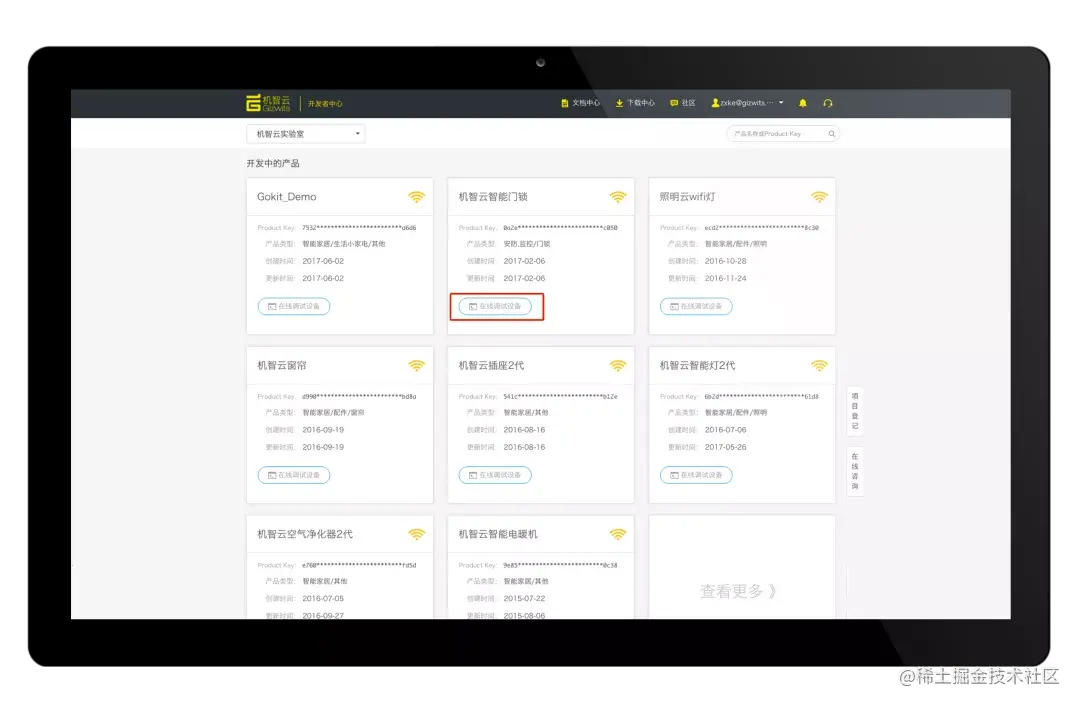Open the 机智云空气净化器2代 product title
The height and width of the screenshot is (707, 1080).
click(304, 534)
